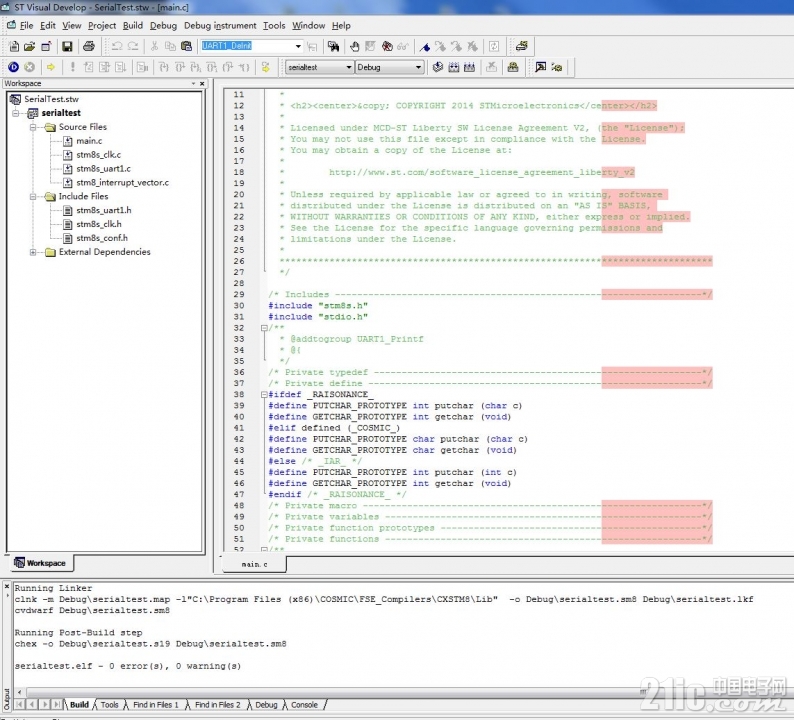Screen dimensions: 794x720
Task: Click the Print icon in toolbar
Action: [89, 47]
